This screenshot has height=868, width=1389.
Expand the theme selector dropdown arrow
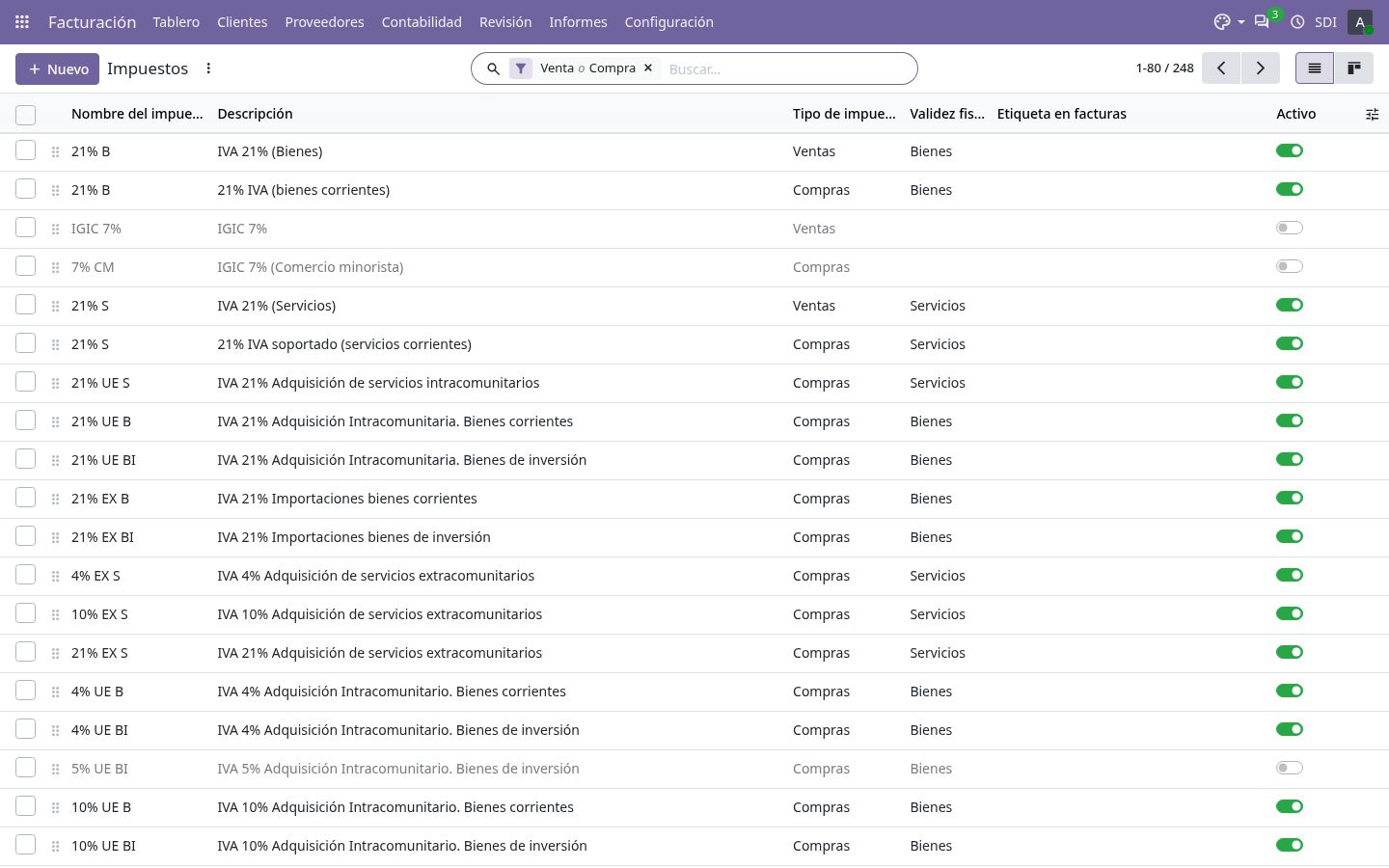point(1240,22)
